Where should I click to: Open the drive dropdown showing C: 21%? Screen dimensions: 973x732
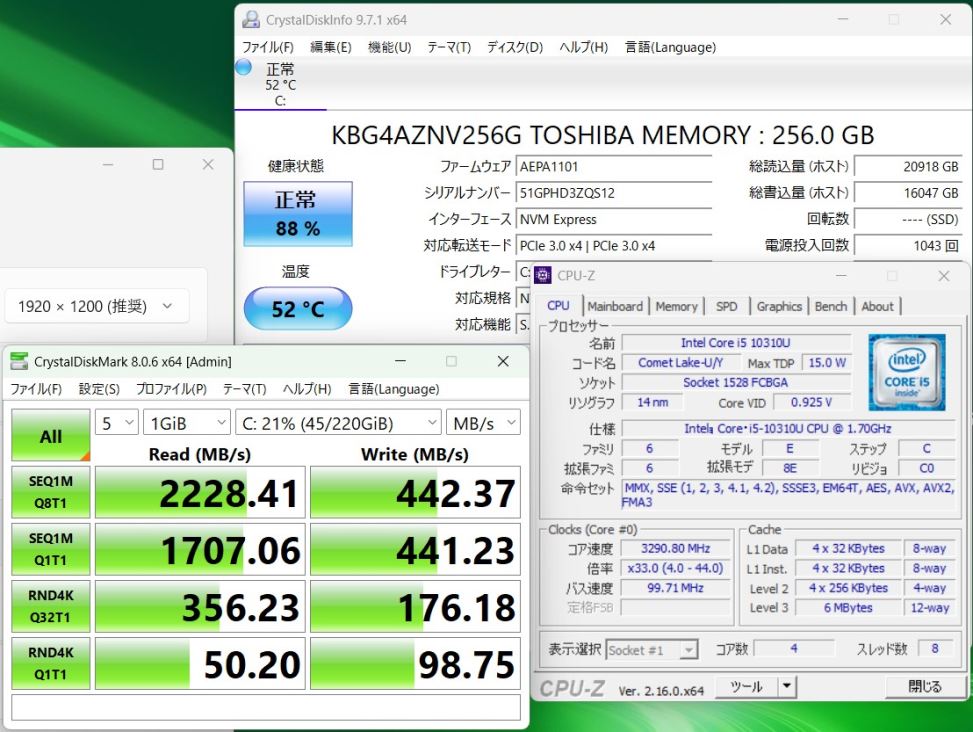pyautogui.click(x=338, y=423)
